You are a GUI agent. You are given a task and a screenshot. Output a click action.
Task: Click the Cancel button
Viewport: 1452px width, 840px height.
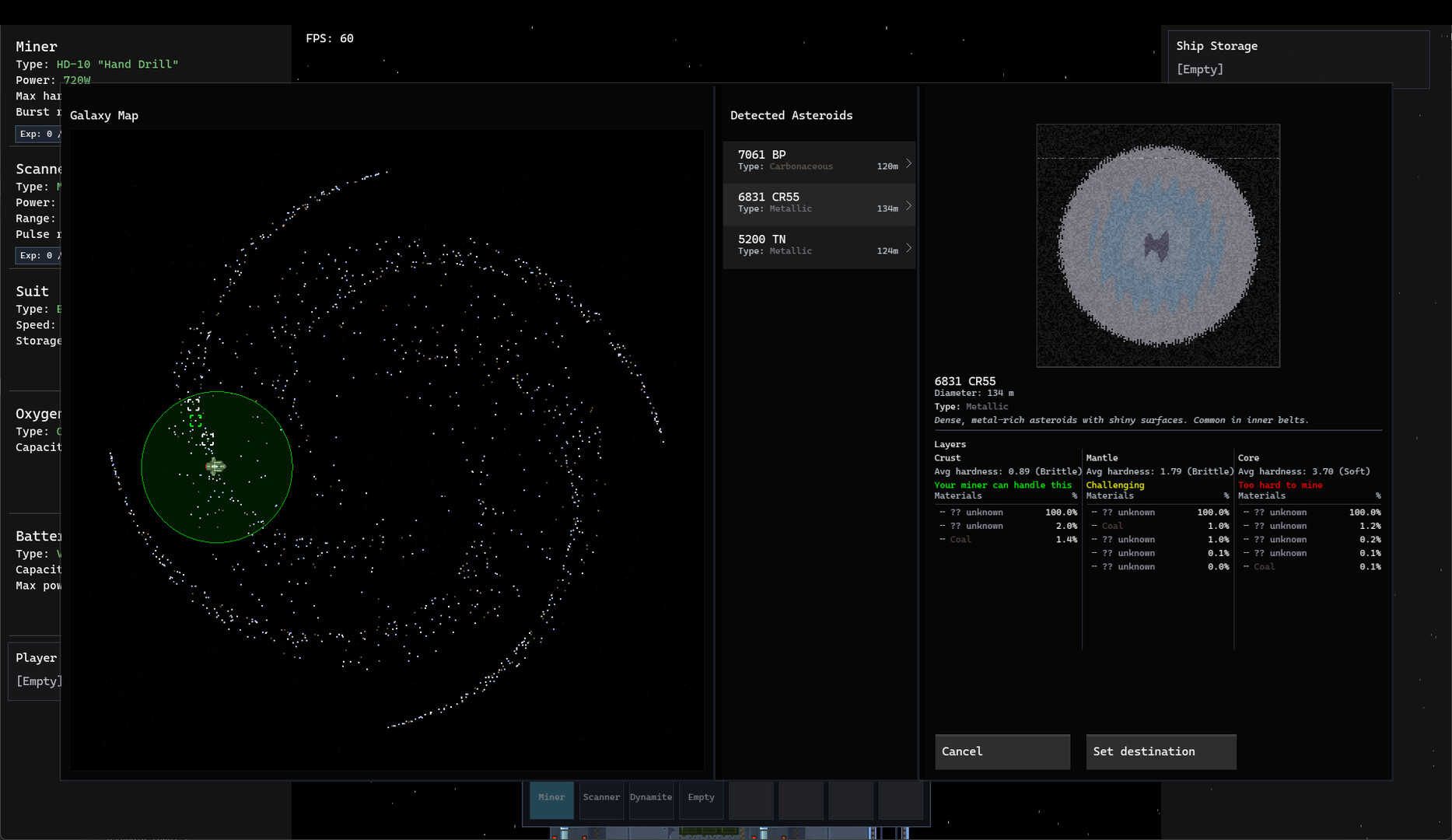click(1002, 751)
